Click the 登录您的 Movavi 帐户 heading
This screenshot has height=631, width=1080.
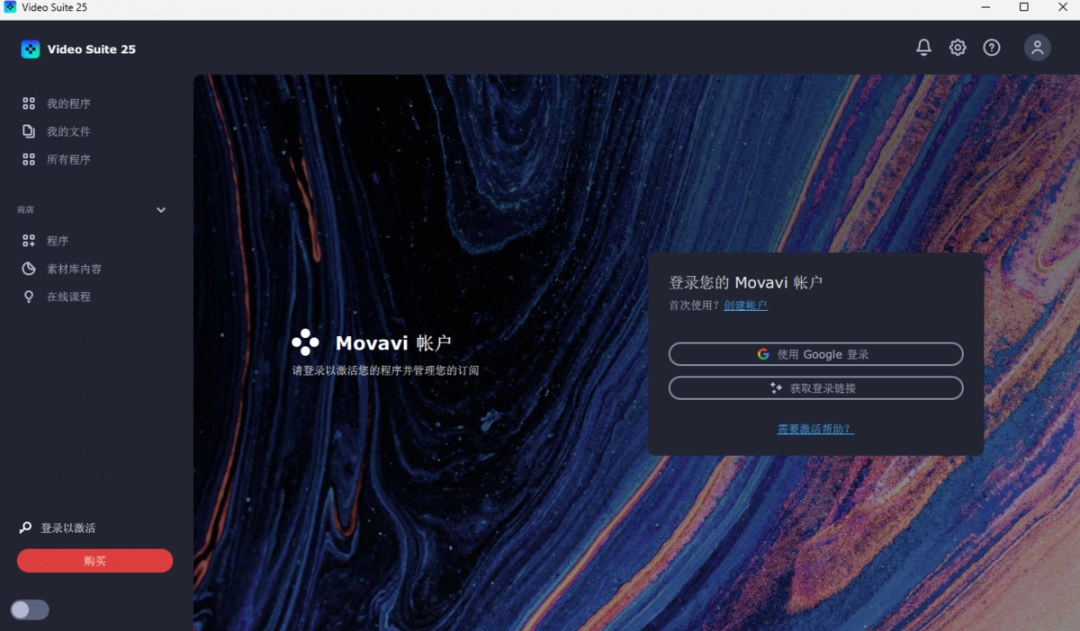click(x=745, y=282)
